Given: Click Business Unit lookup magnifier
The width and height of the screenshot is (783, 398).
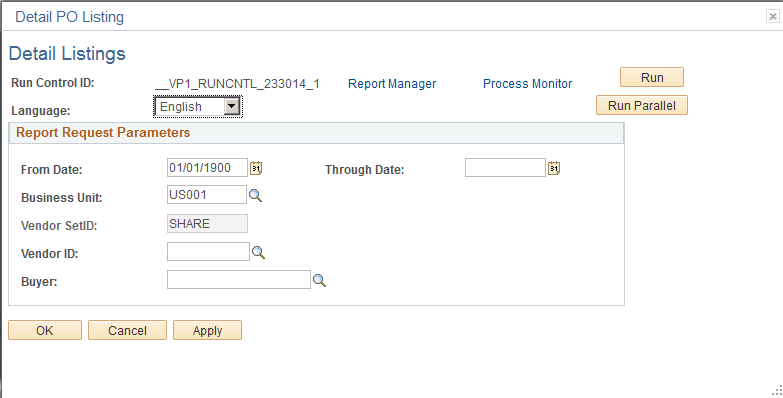Looking at the screenshot, I should [x=255, y=196].
